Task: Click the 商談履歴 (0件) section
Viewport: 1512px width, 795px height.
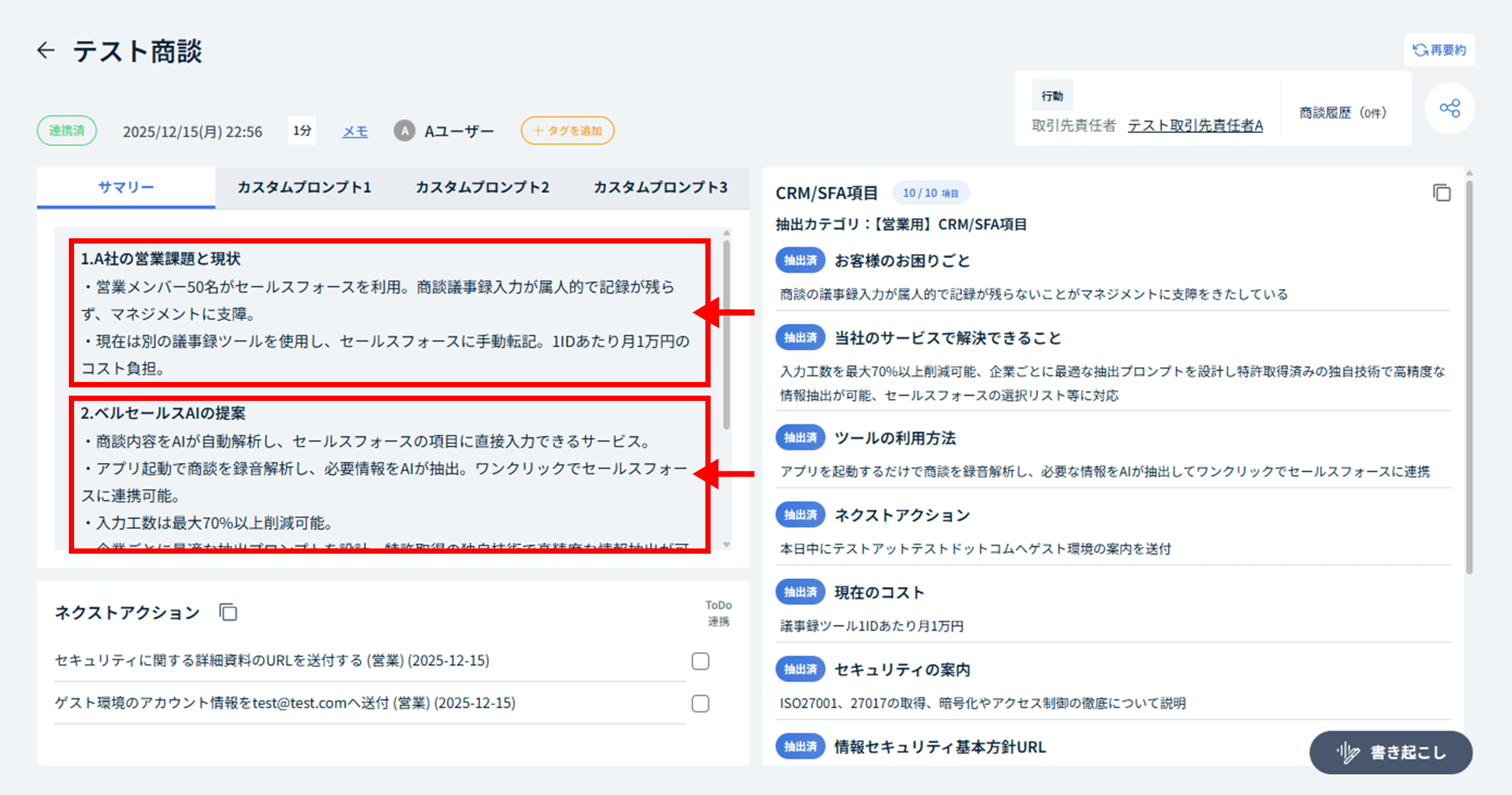Action: point(1343,113)
